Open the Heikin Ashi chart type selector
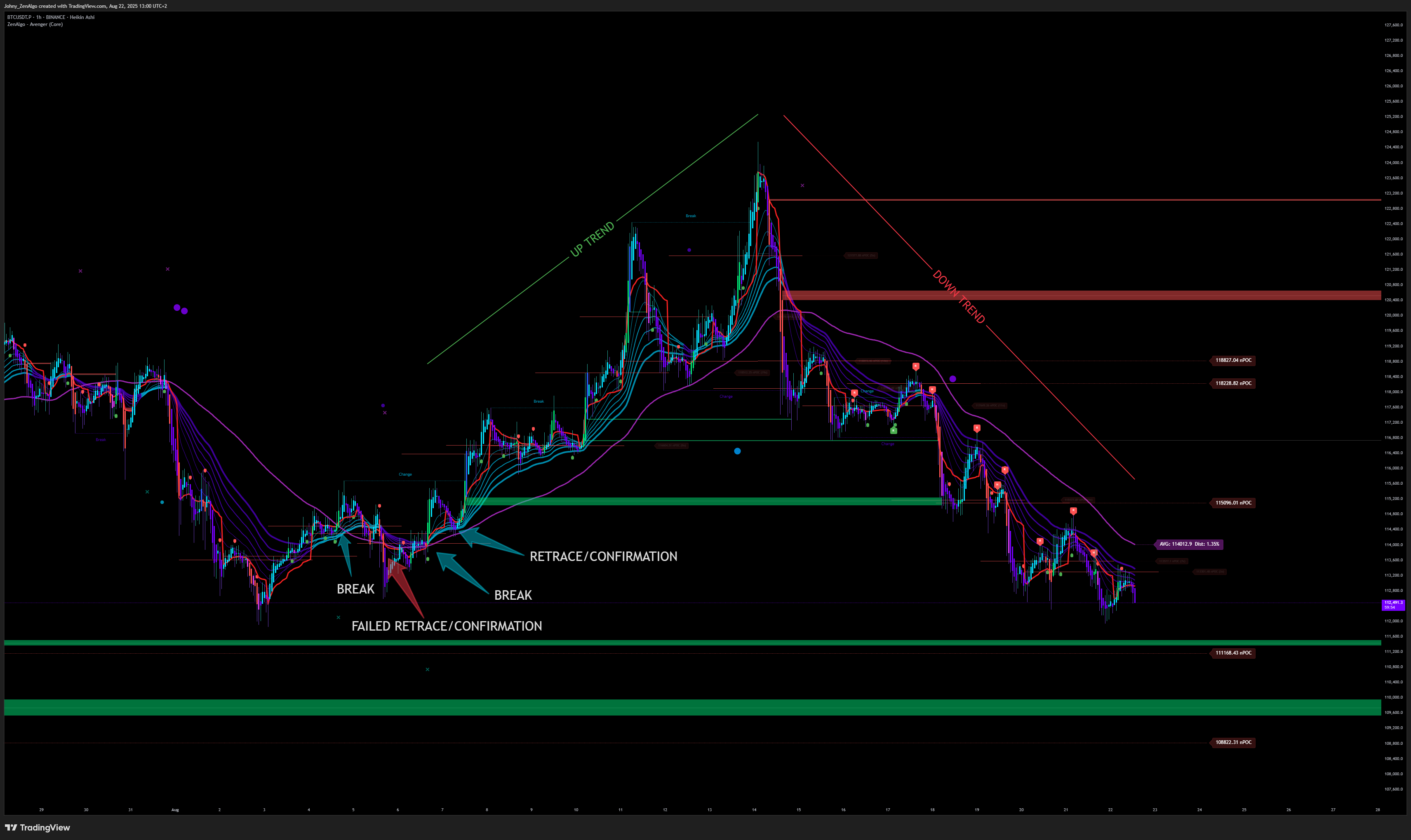Image resolution: width=1411 pixels, height=840 pixels. [x=82, y=17]
